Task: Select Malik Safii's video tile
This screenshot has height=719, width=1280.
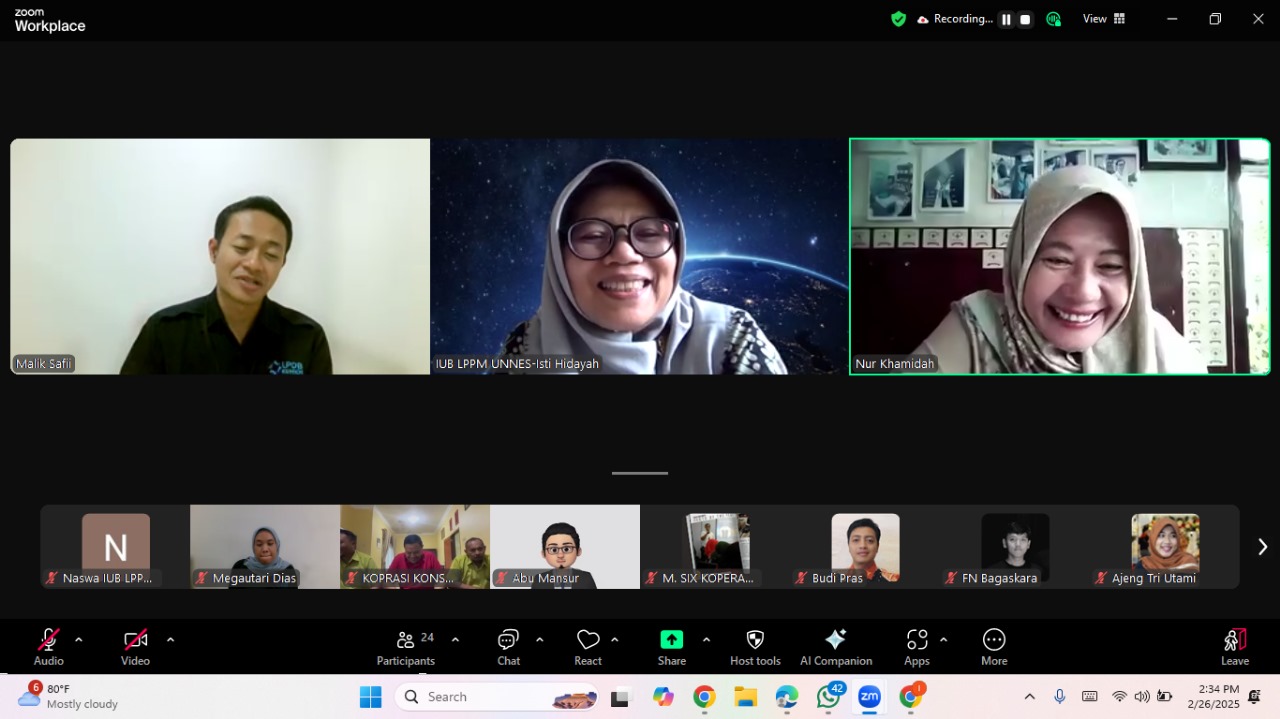Action: tap(220, 257)
